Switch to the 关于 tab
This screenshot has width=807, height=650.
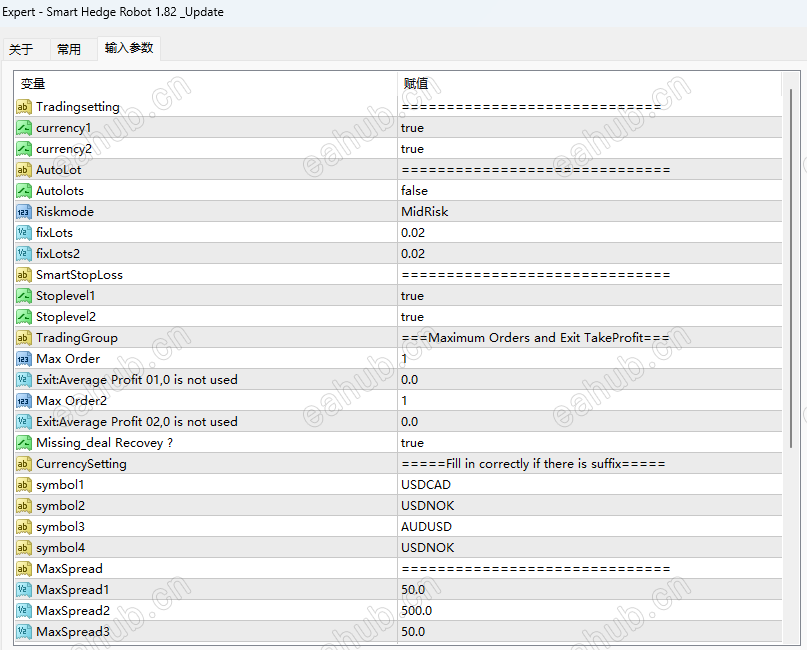[x=21, y=49]
